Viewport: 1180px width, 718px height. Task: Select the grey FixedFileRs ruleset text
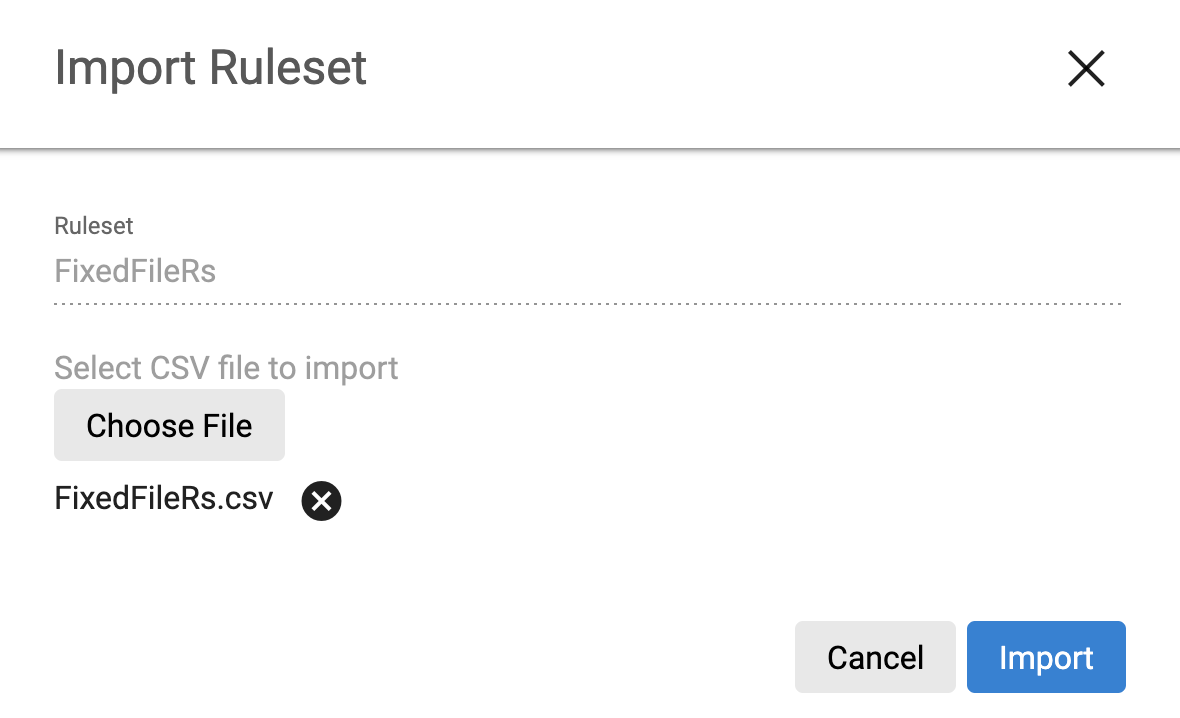click(x=135, y=272)
